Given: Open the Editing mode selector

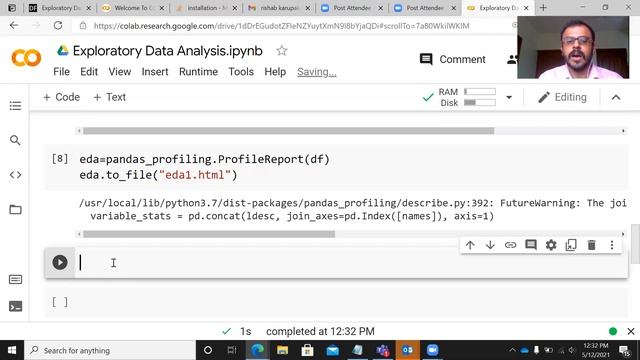Looking at the screenshot, I should (x=562, y=97).
